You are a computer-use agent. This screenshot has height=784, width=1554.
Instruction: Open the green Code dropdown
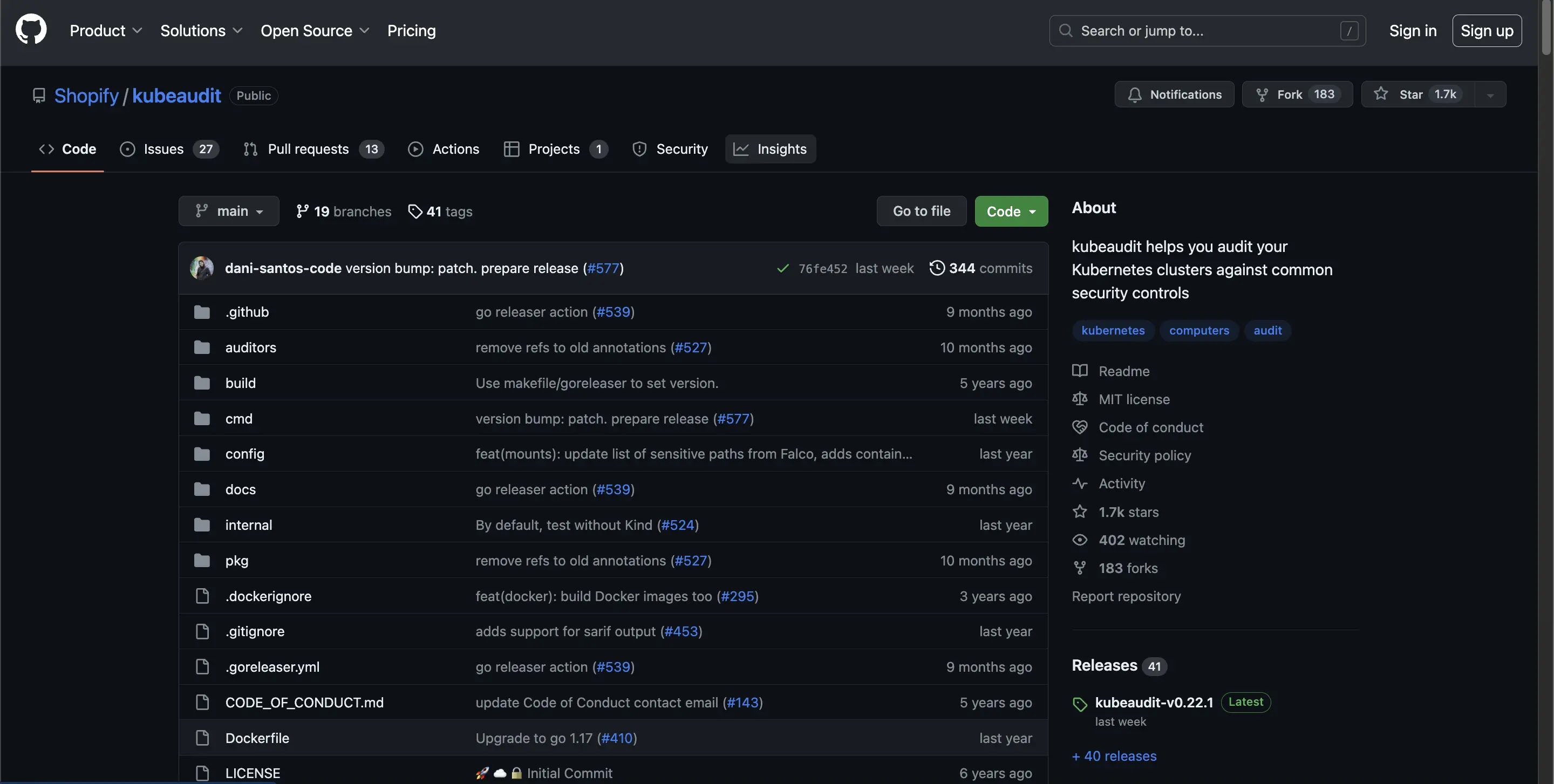click(x=1012, y=211)
